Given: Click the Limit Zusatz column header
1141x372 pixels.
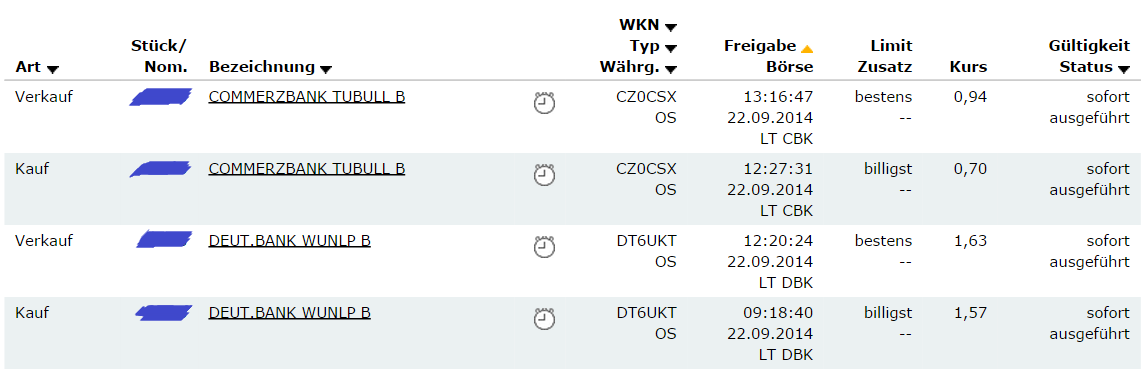Looking at the screenshot, I should (885, 57).
